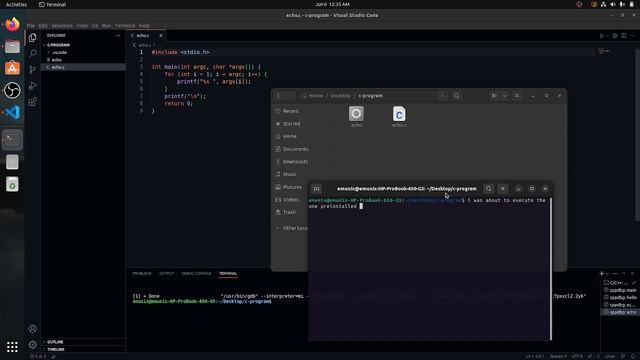Open Show Applications grid in the dock
This screenshot has height=360, width=640.
pyautogui.click(x=12, y=347)
